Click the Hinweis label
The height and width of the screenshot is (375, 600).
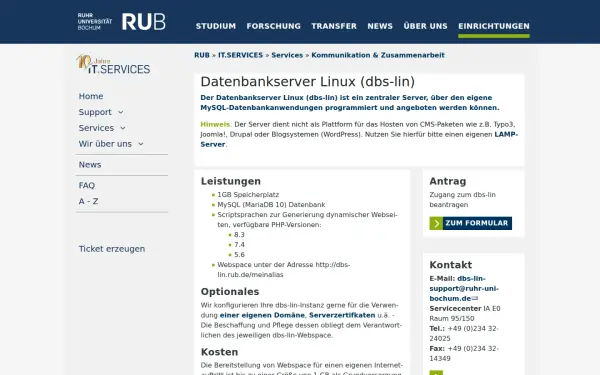pos(215,124)
